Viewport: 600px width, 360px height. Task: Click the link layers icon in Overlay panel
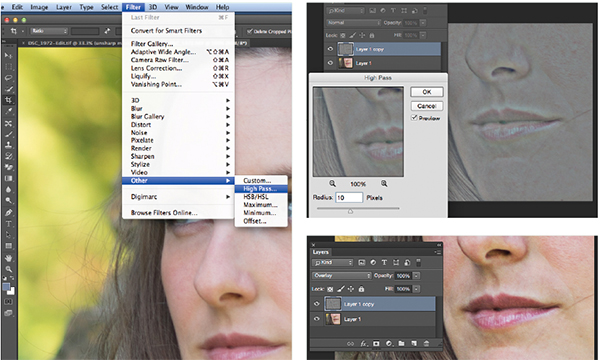click(x=350, y=344)
